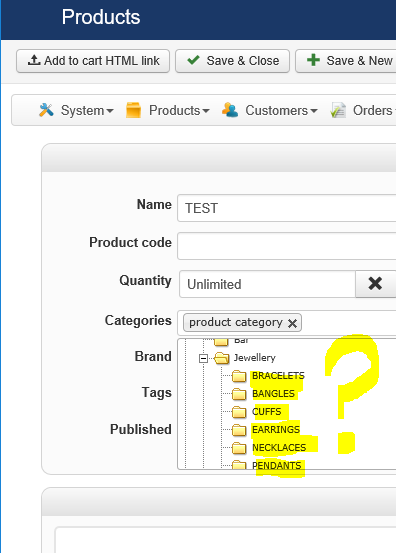Clear the Unlimited quantity with X button
396x553 pixels.
pyautogui.click(x=376, y=284)
